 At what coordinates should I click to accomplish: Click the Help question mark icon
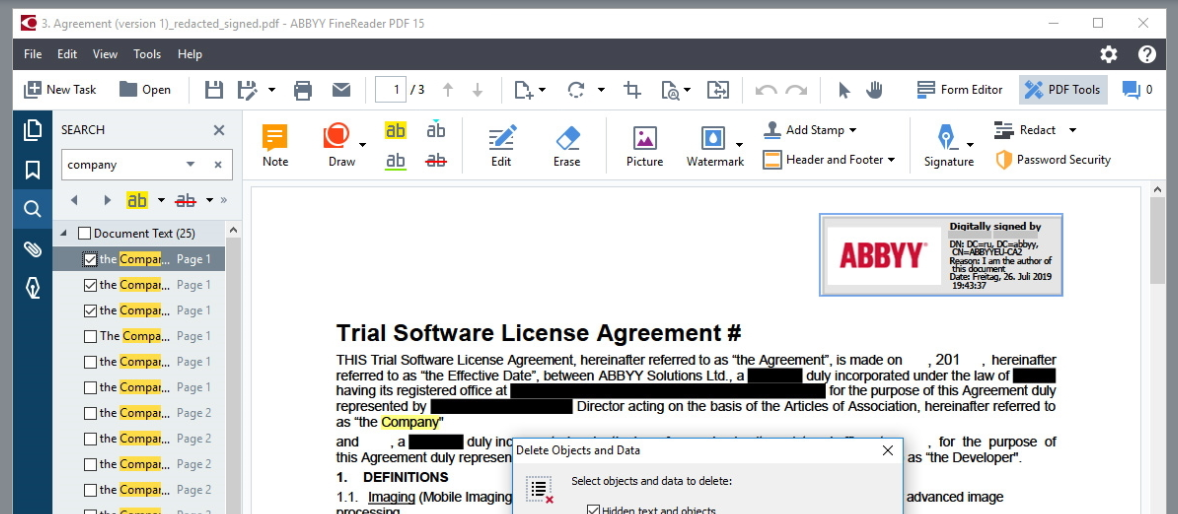click(x=1147, y=54)
